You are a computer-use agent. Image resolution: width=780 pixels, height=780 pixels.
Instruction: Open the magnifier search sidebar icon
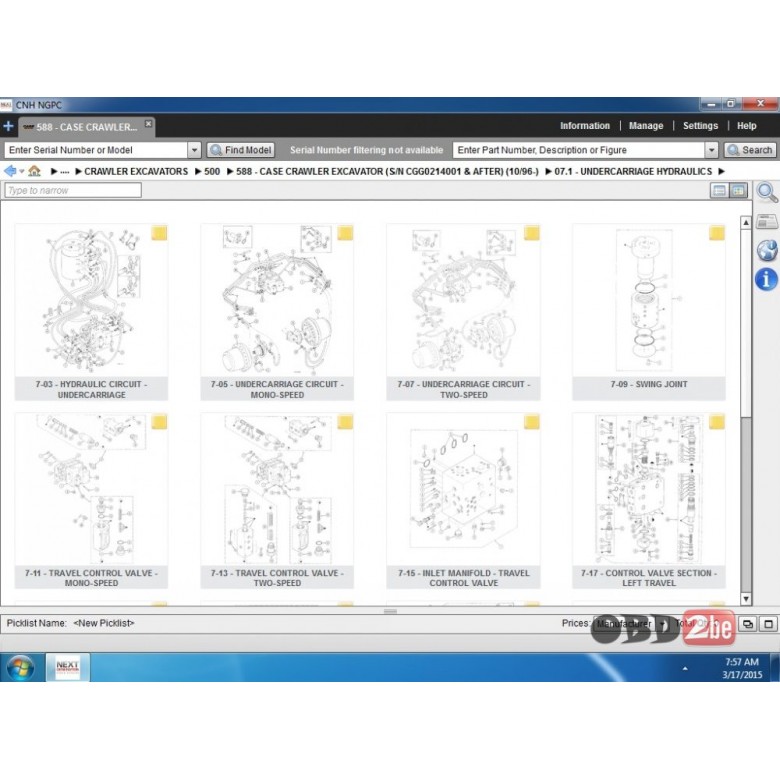point(767,193)
